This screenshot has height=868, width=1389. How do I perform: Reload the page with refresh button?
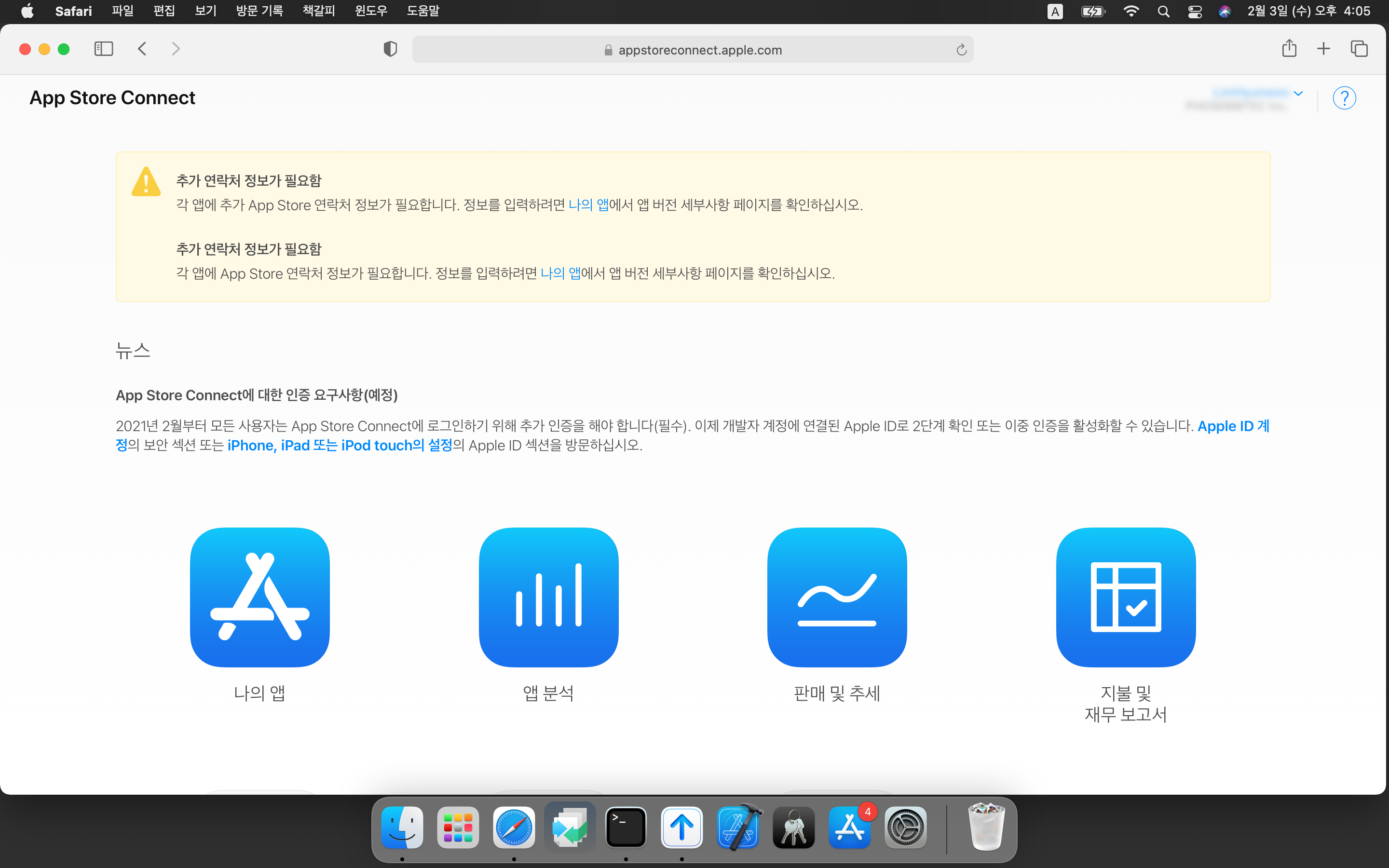coord(961,50)
